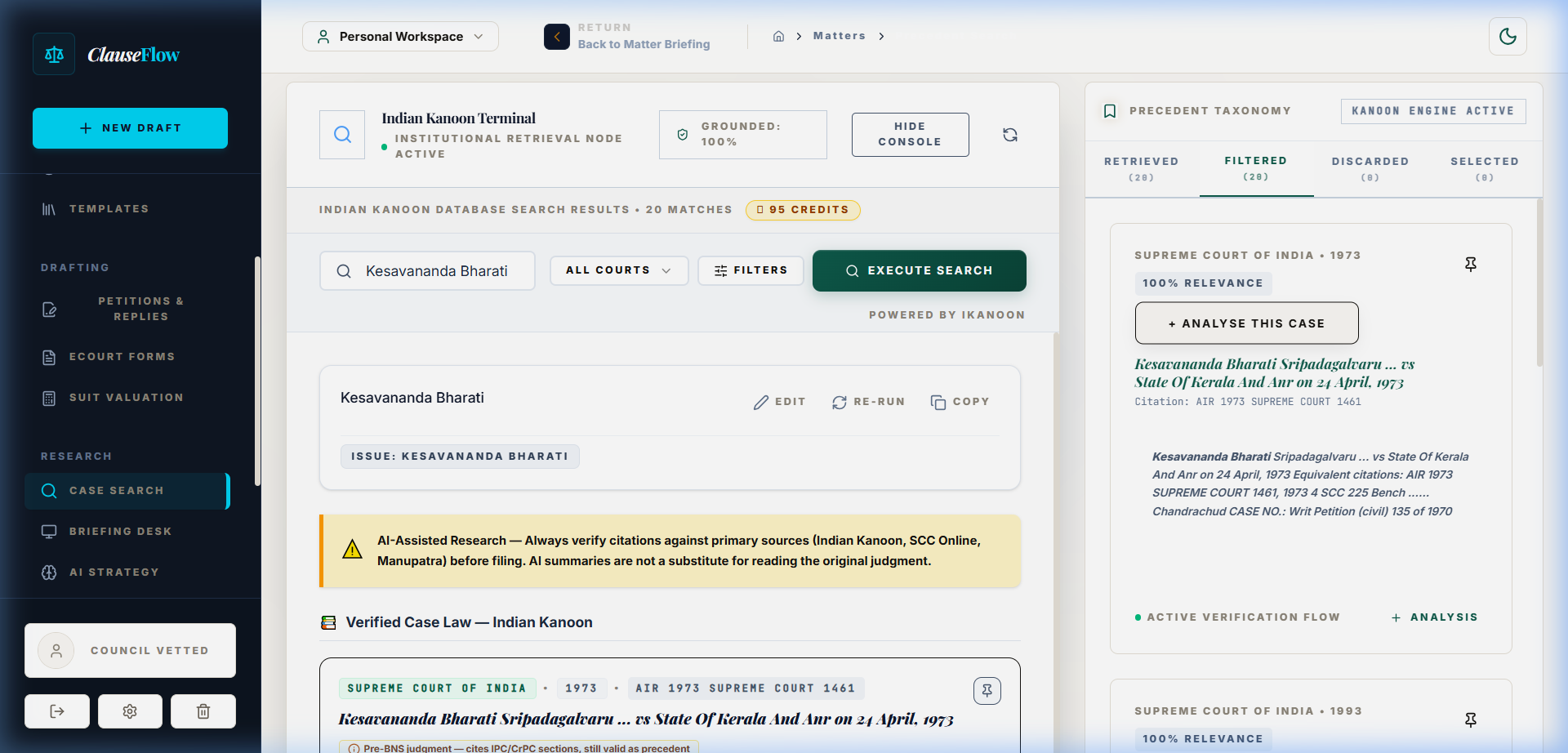Open Suit Valuation tool
Image resolution: width=1568 pixels, height=753 pixels.
pos(126,398)
